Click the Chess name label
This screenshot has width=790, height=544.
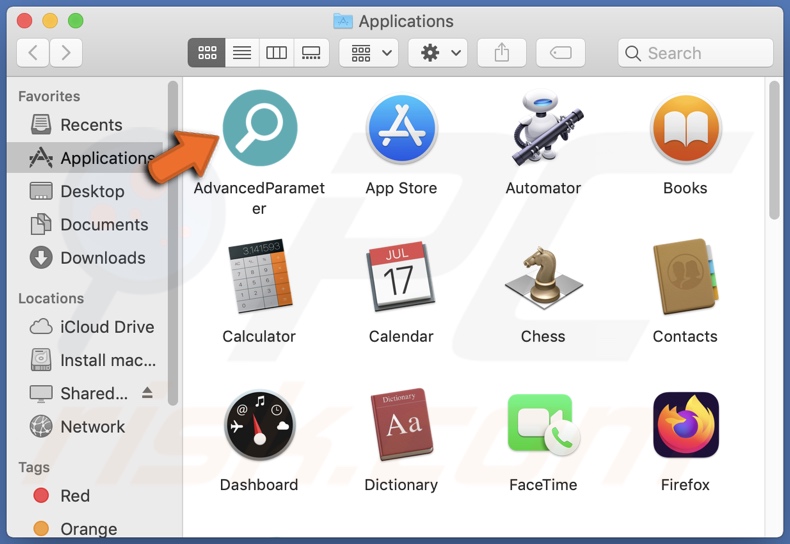coord(543,336)
